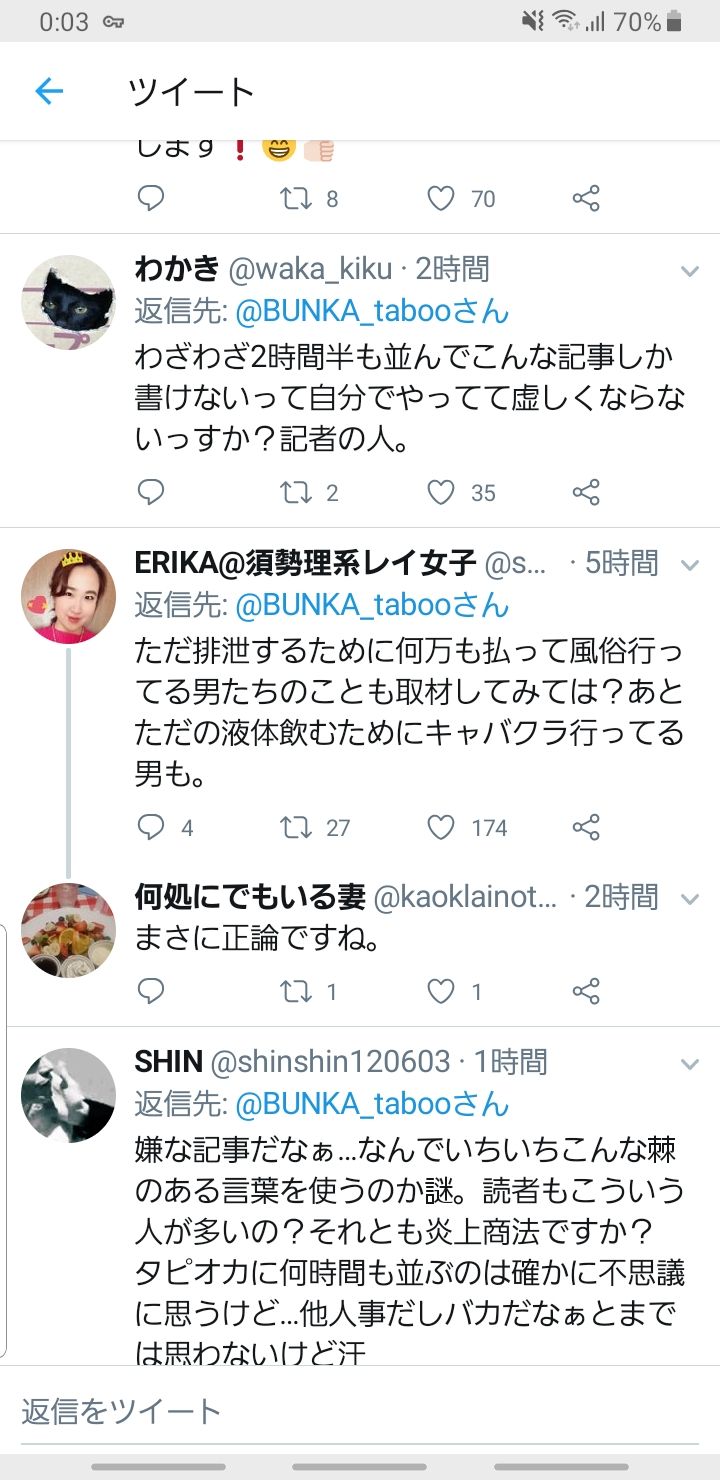This screenshot has width=720, height=1480.
Task: Open the @BUNKA_taboo mention in SHIN's tweet
Action: coord(372,1103)
